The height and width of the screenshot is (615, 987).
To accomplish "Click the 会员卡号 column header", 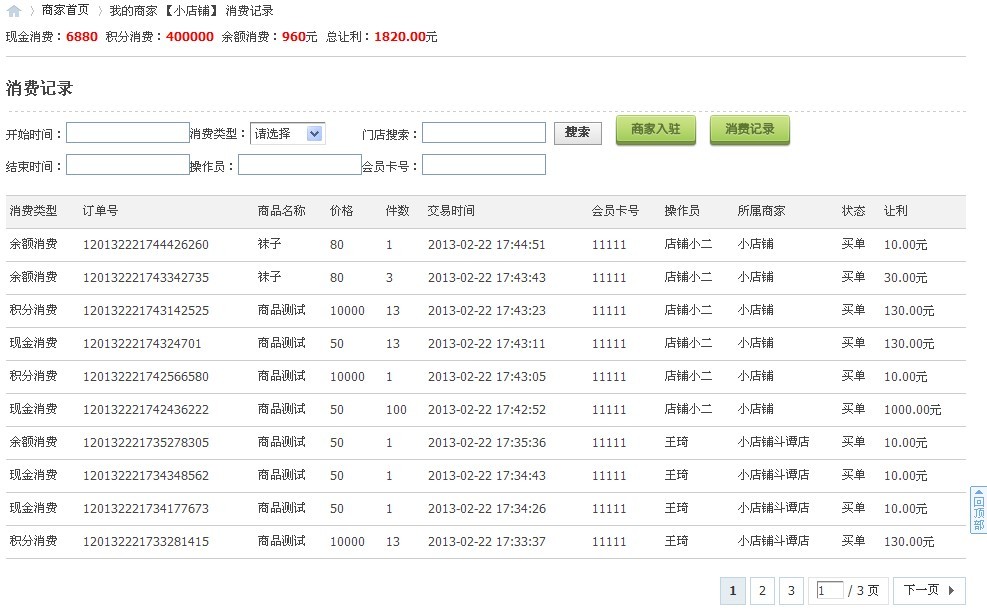I will coord(615,211).
